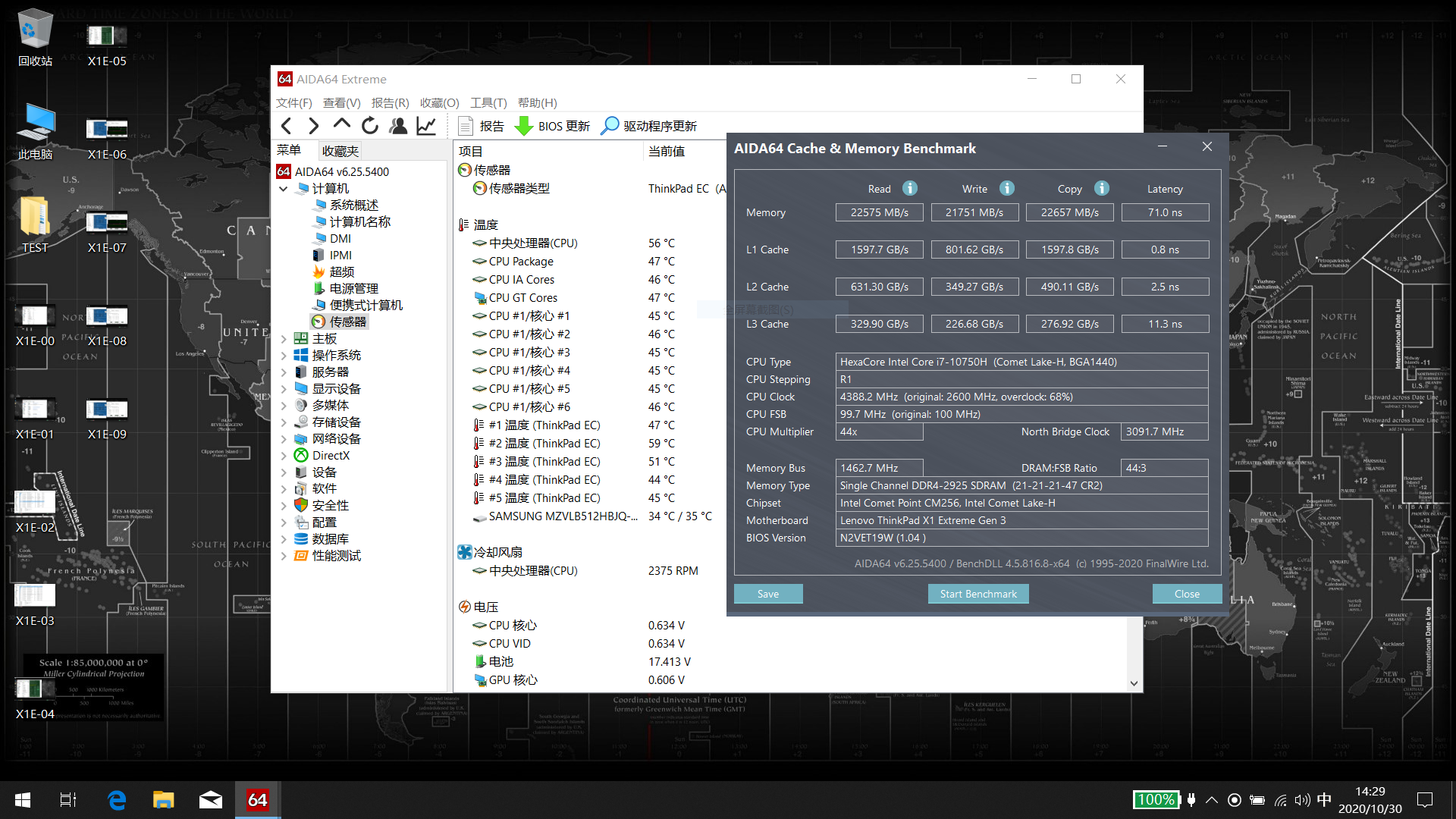Expand the 存储设备 tree node

[x=284, y=422]
